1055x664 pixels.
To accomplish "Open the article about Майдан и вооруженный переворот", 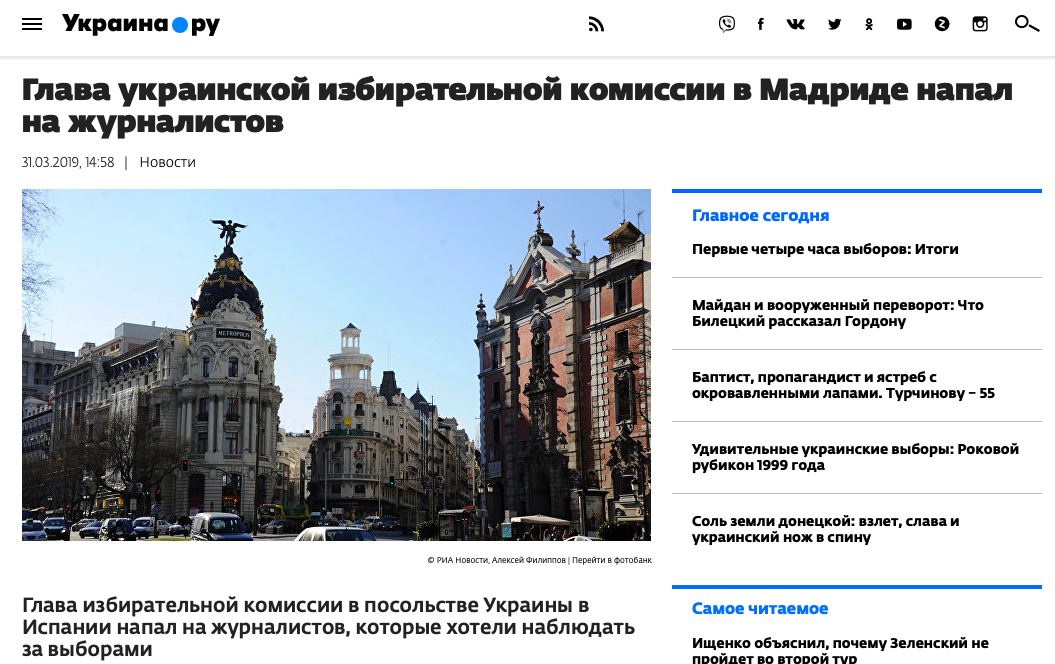I will (838, 313).
